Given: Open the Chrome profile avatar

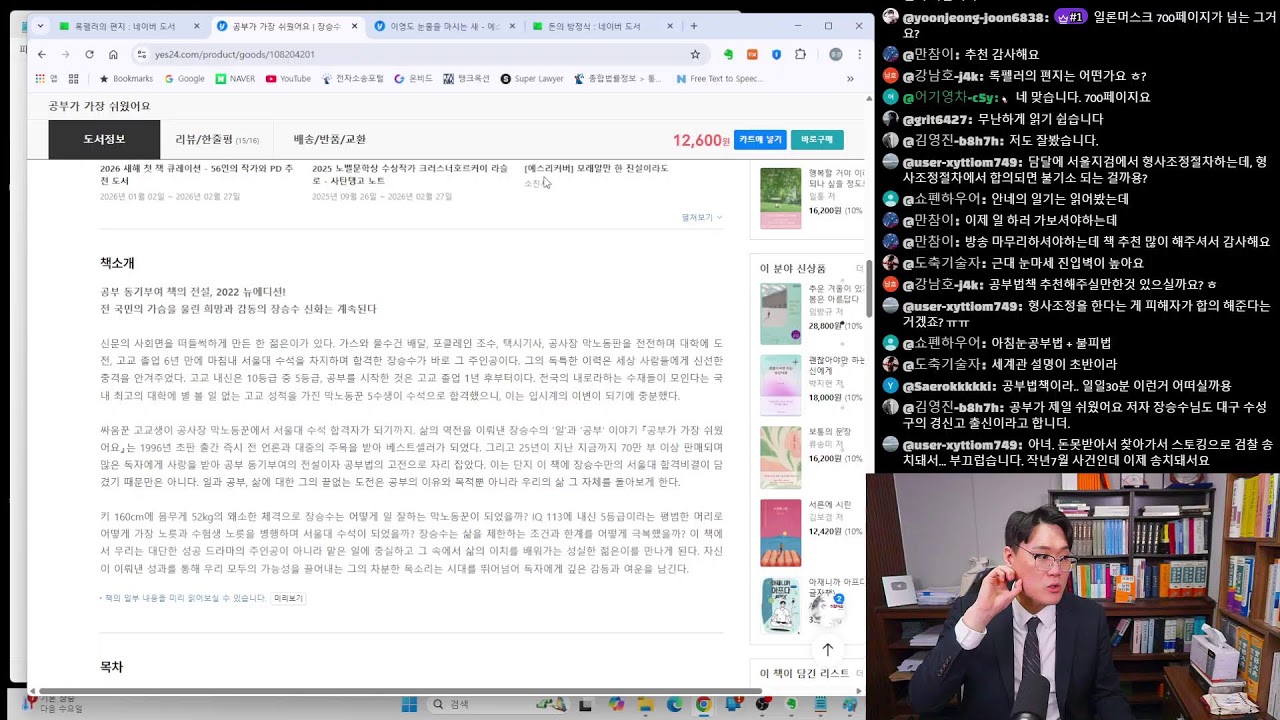Looking at the screenshot, I should pyautogui.click(x=835, y=54).
